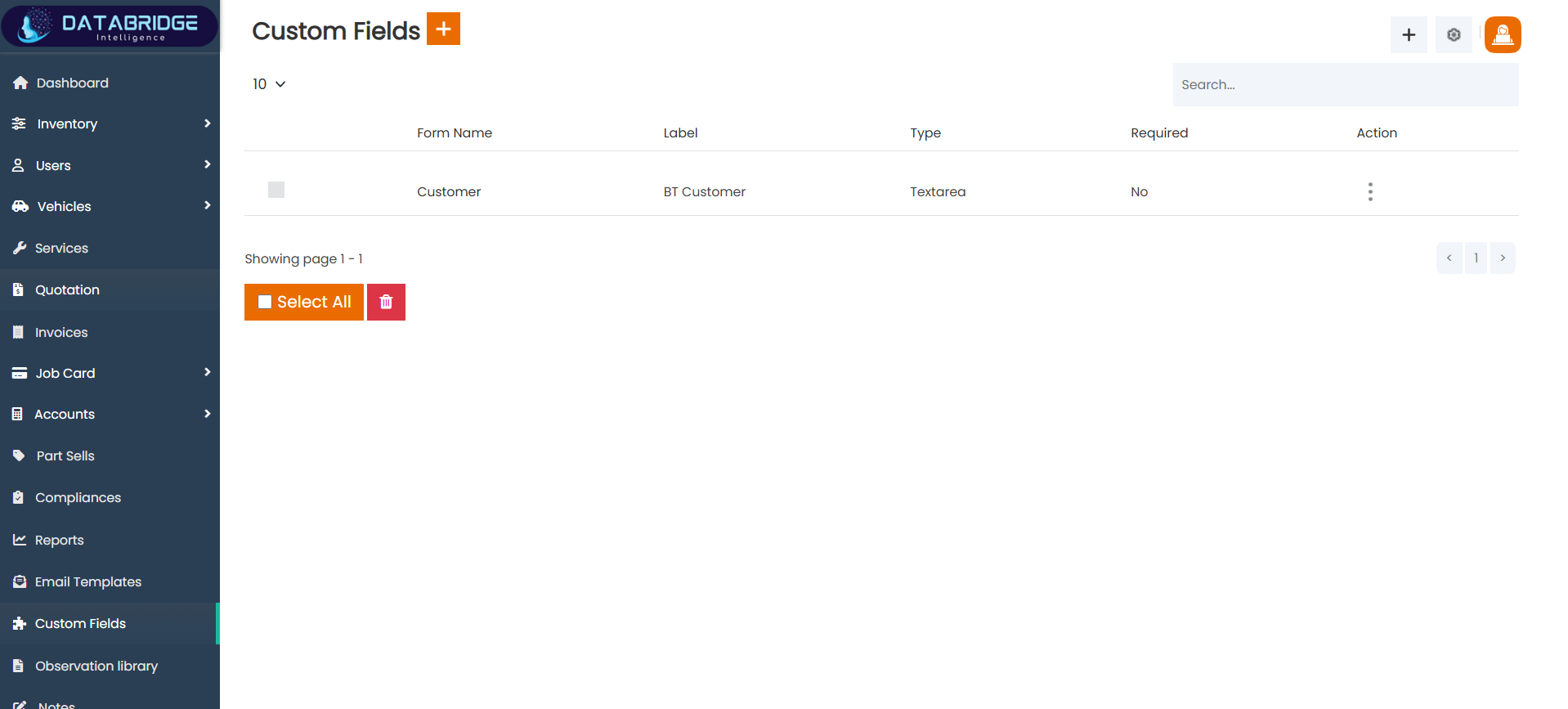Expand the Users submenu chevron
This screenshot has height=709, width=1568.
point(207,164)
